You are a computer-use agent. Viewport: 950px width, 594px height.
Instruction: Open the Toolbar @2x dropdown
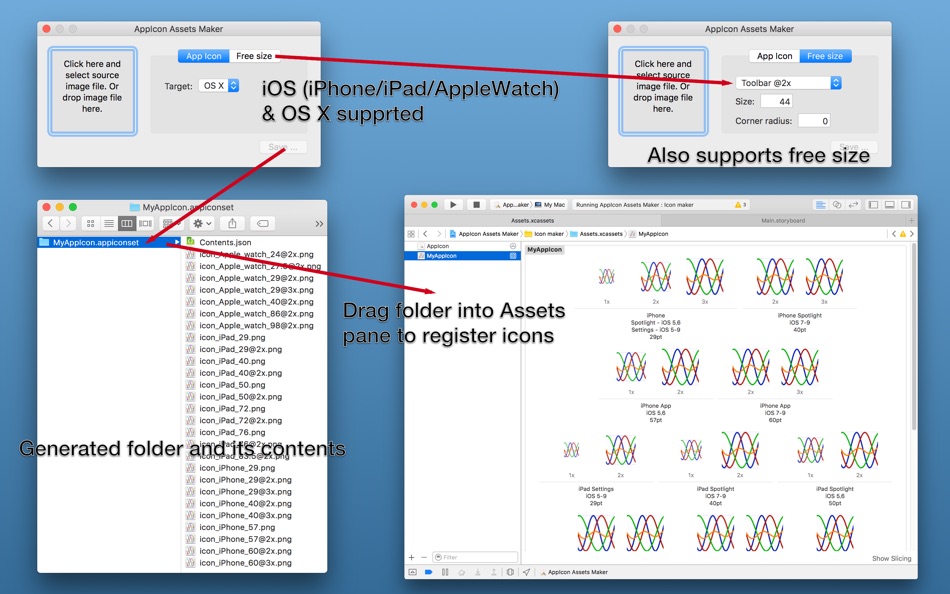click(788, 83)
